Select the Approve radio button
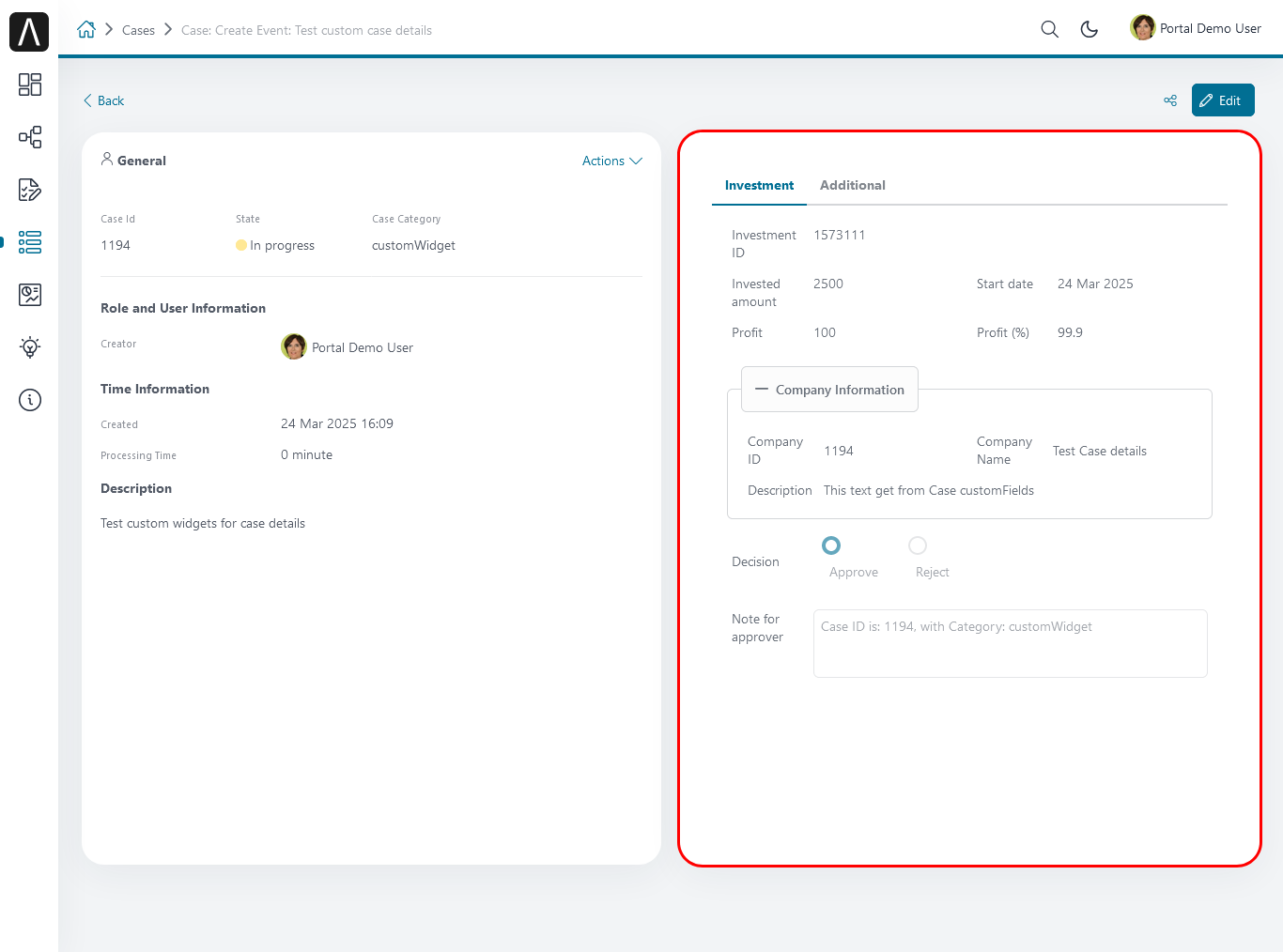The width and height of the screenshot is (1283, 952). pyautogui.click(x=831, y=545)
